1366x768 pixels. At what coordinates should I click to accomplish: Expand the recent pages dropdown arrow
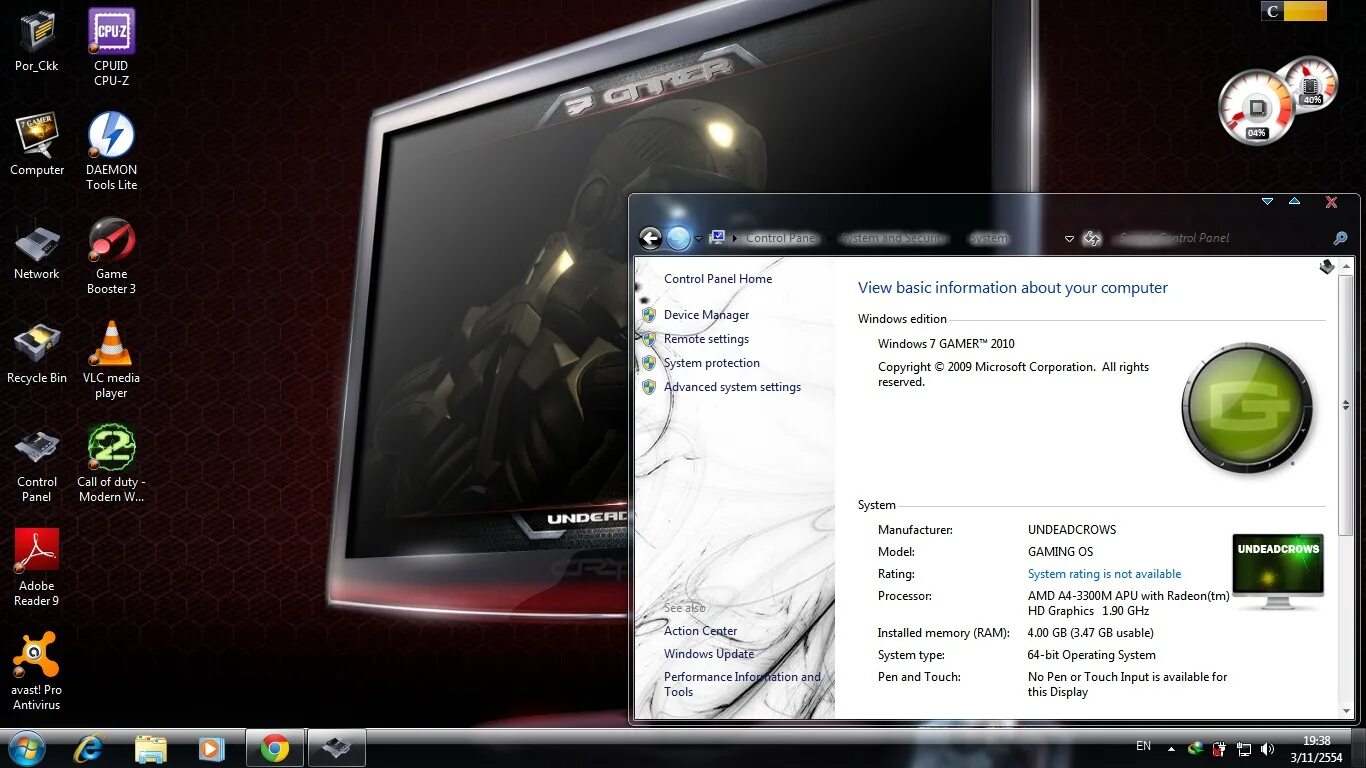[698, 239]
